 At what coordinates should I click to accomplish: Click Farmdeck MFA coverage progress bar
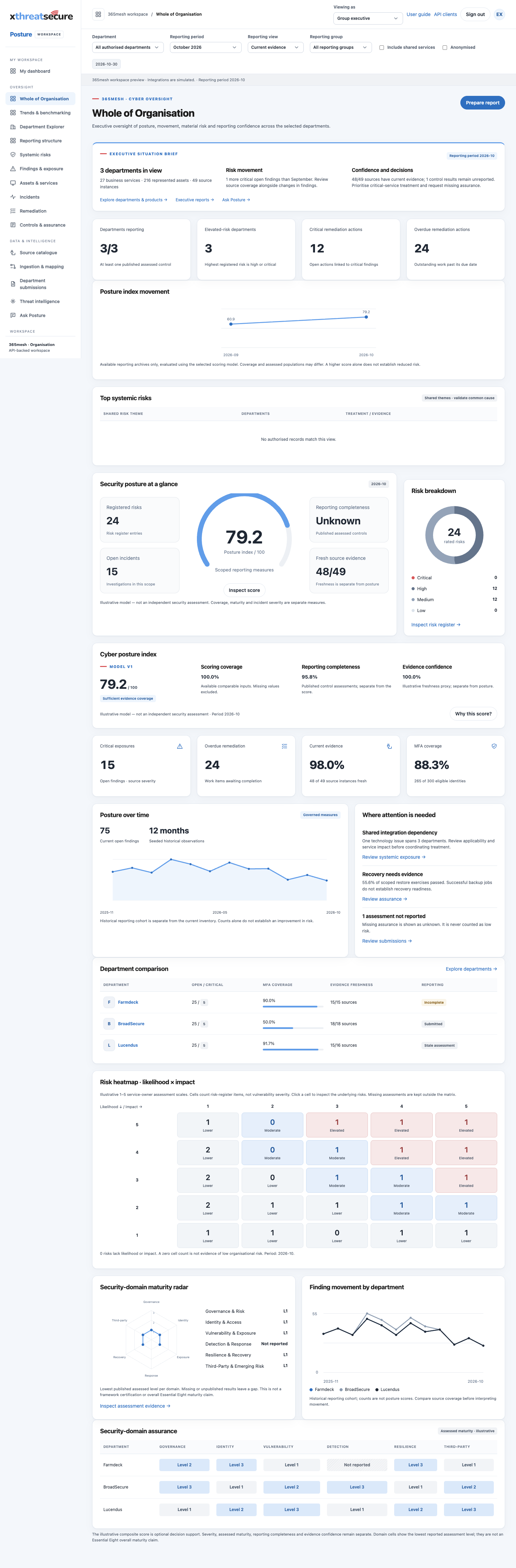pyautogui.click(x=293, y=1006)
